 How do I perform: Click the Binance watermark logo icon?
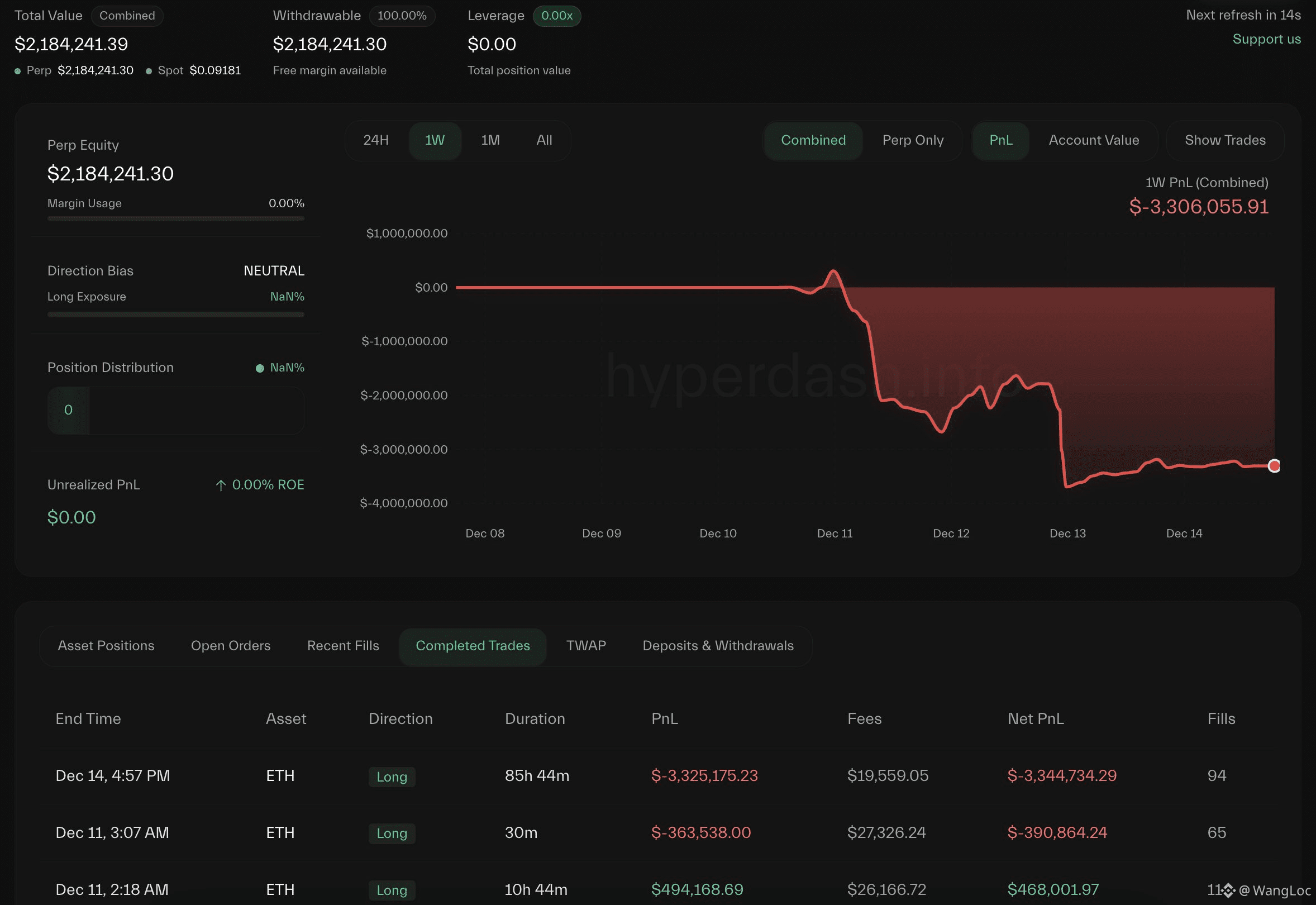coord(1228,890)
